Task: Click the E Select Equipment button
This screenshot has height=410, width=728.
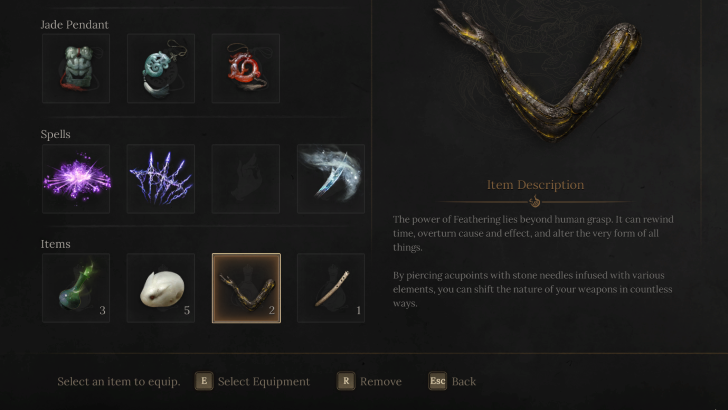Action: 252,381
